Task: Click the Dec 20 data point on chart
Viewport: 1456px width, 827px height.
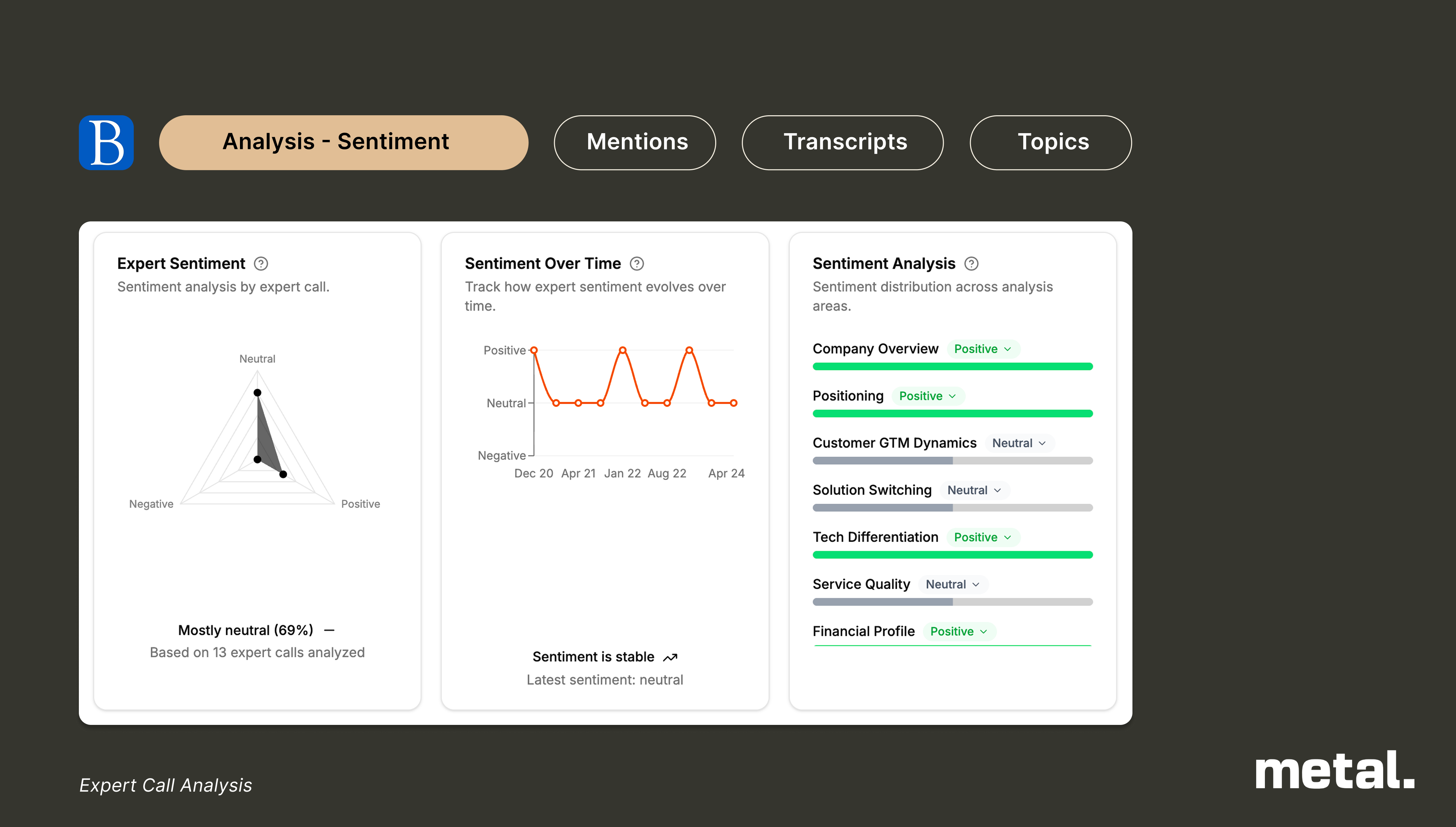Action: tap(534, 350)
